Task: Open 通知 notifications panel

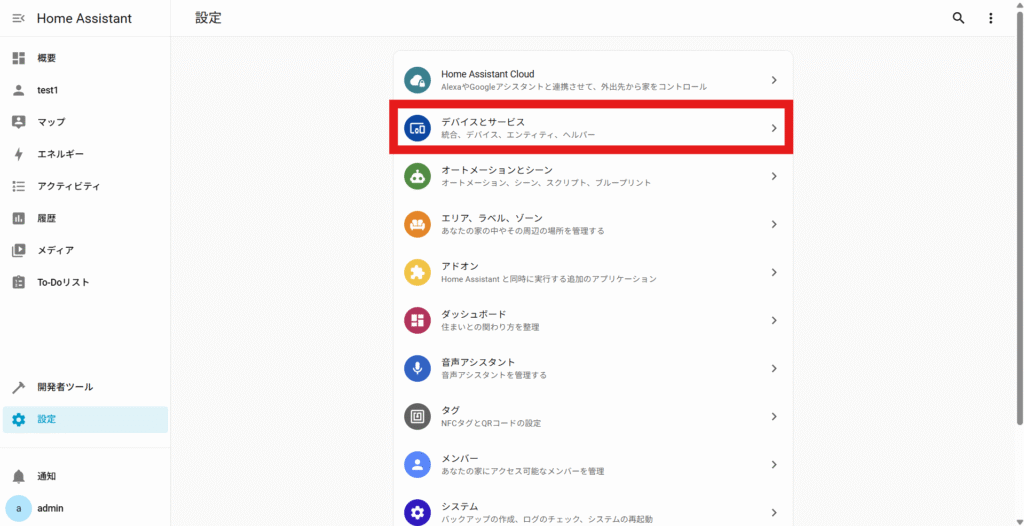Action: click(46, 476)
